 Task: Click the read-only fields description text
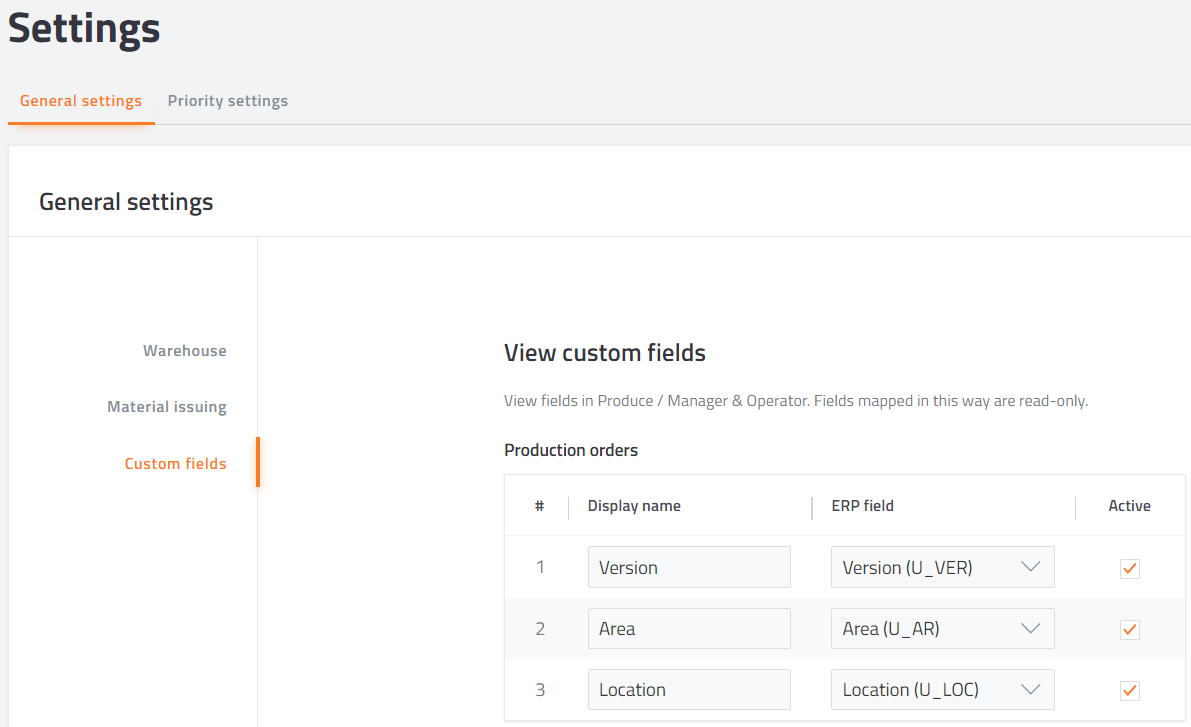796,401
